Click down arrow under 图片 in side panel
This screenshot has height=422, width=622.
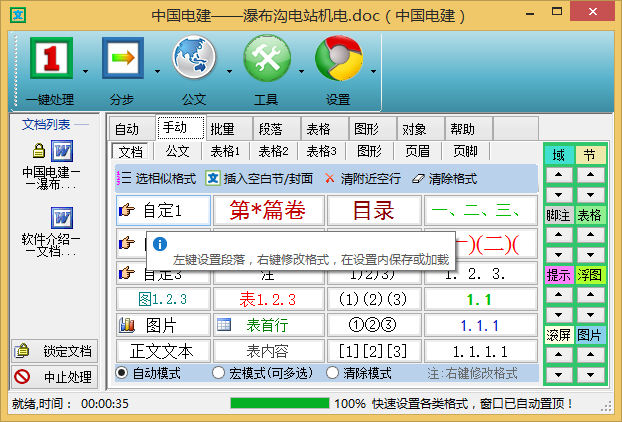[590, 374]
